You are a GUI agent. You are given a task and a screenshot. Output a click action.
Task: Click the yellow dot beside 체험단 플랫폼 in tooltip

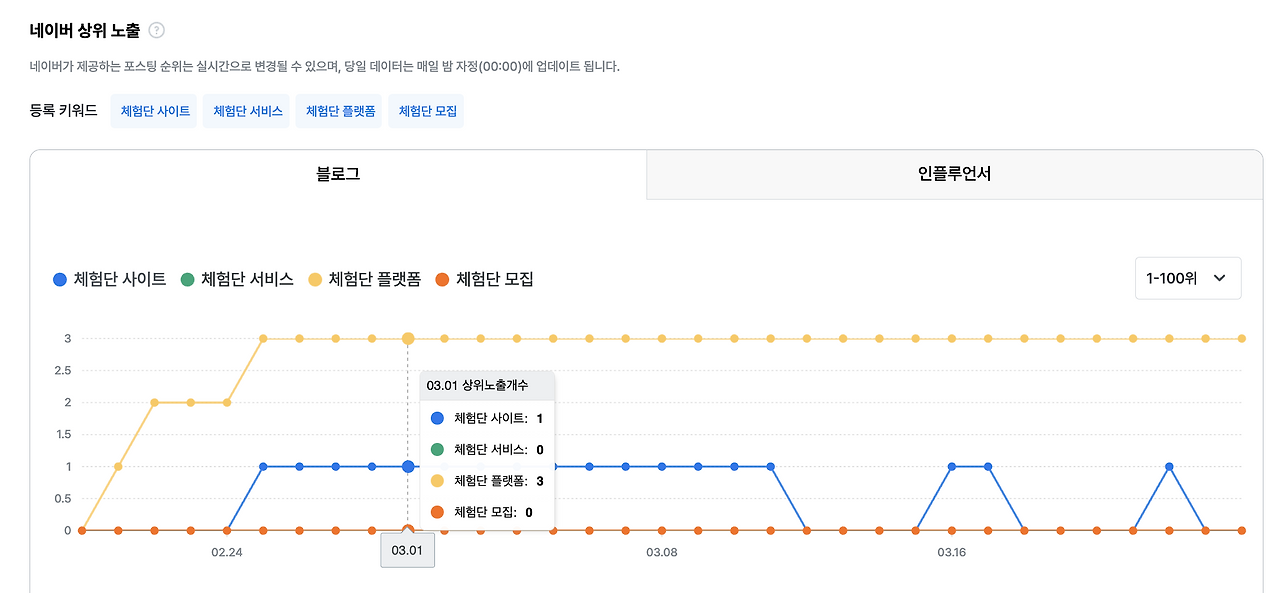click(437, 480)
